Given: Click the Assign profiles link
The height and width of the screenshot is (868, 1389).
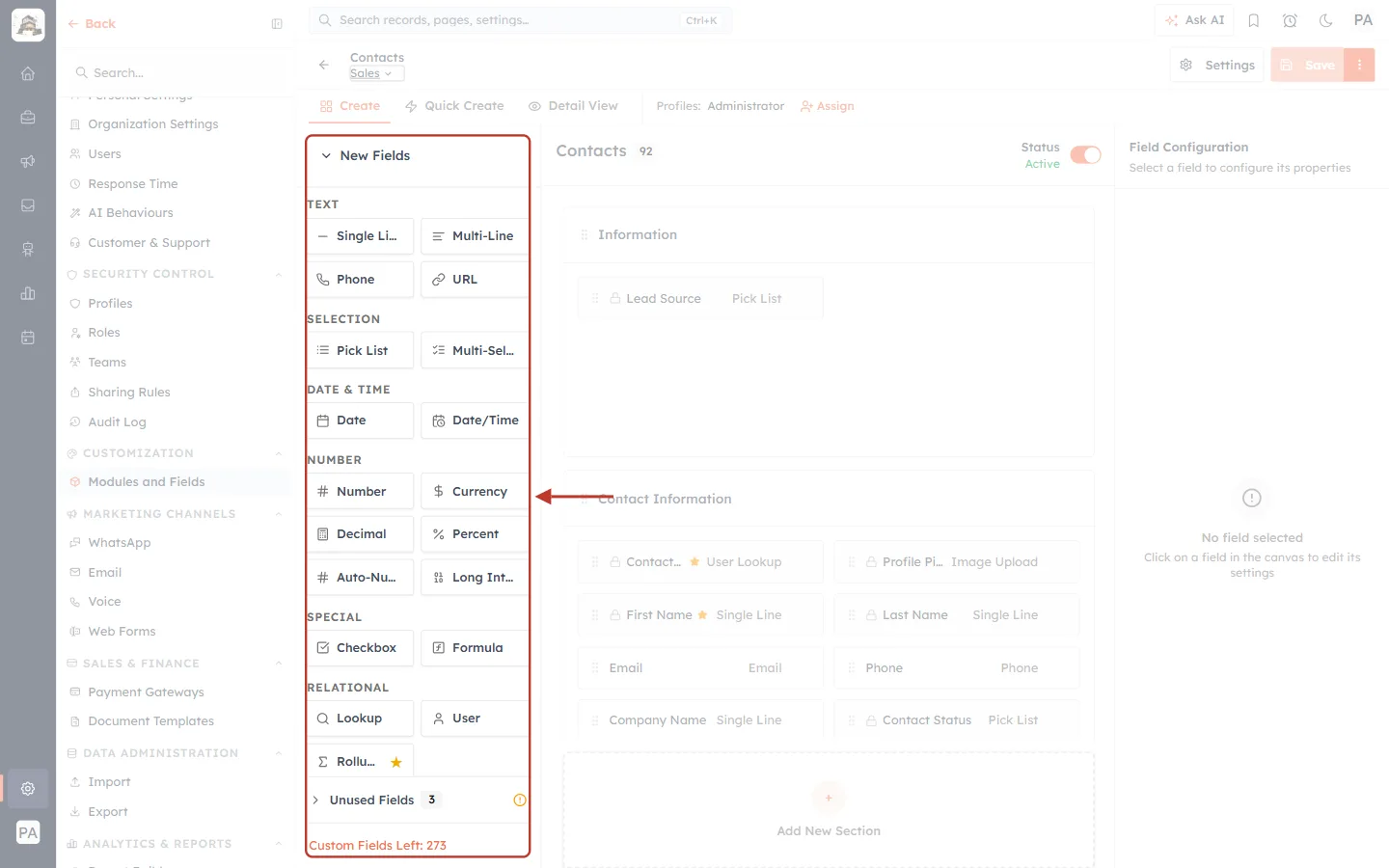Looking at the screenshot, I should (x=828, y=106).
